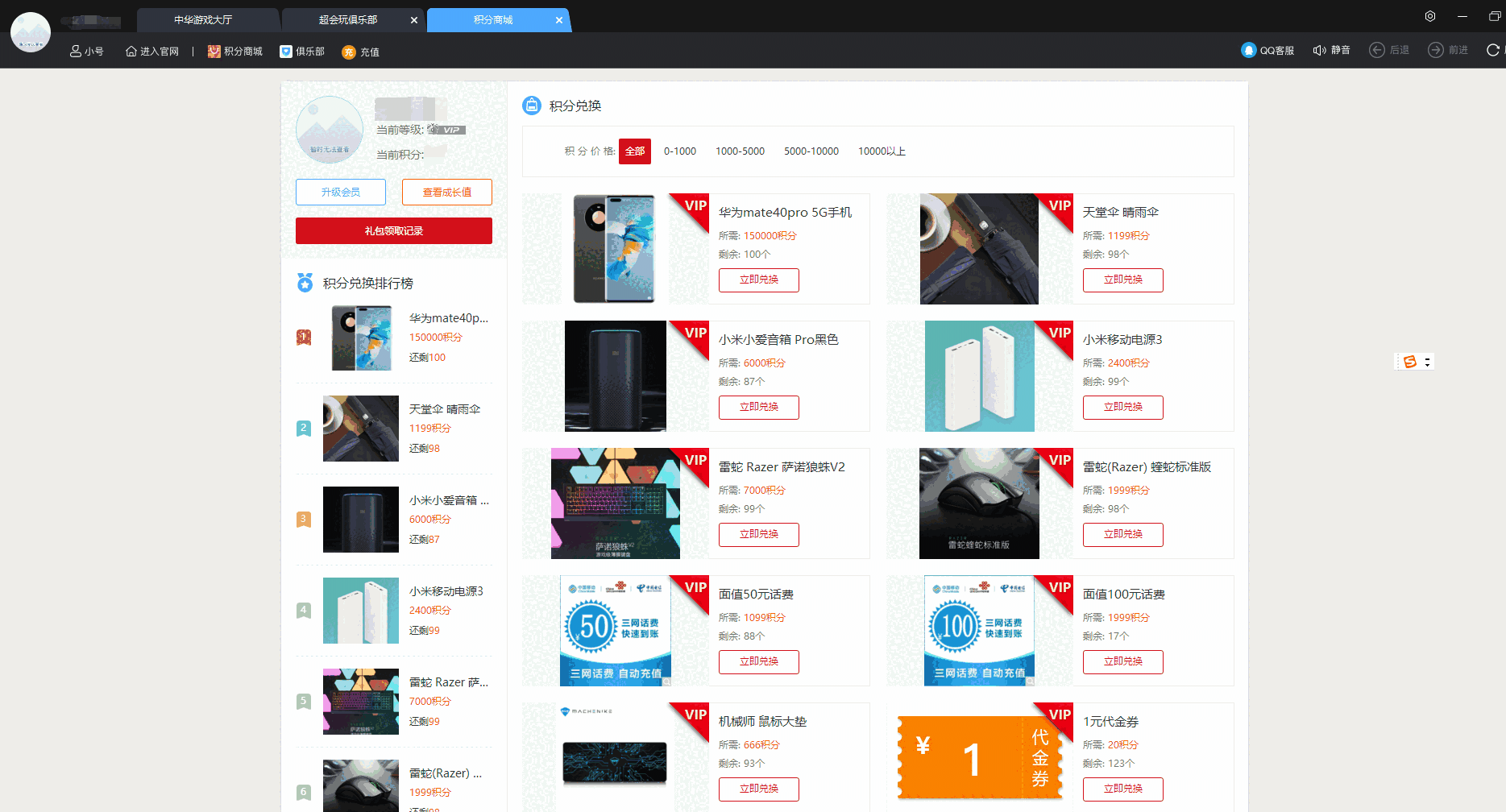The height and width of the screenshot is (812, 1506).
Task: Open rank 2 天堂伞 晴雨伞 in leaderboard
Action: pos(394,429)
